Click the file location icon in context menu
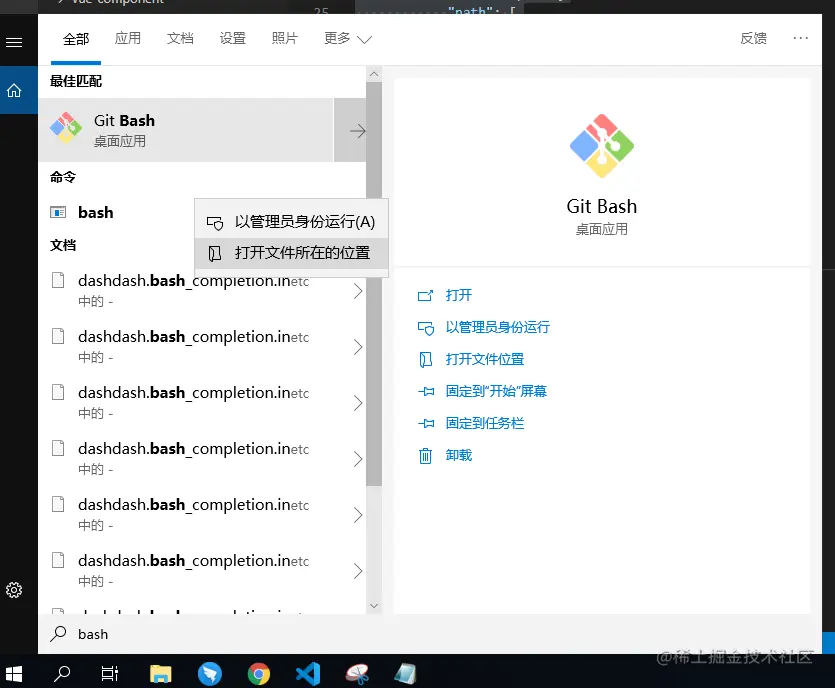The height and width of the screenshot is (688, 835). tap(215, 253)
